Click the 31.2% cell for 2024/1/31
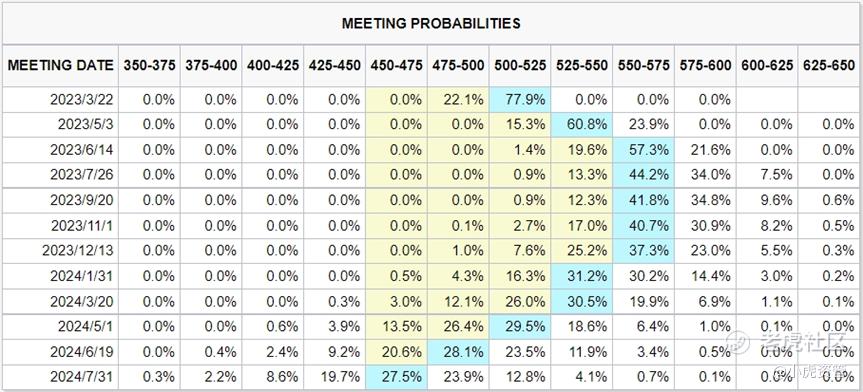Image resolution: width=863 pixels, height=392 pixels. tap(582, 276)
